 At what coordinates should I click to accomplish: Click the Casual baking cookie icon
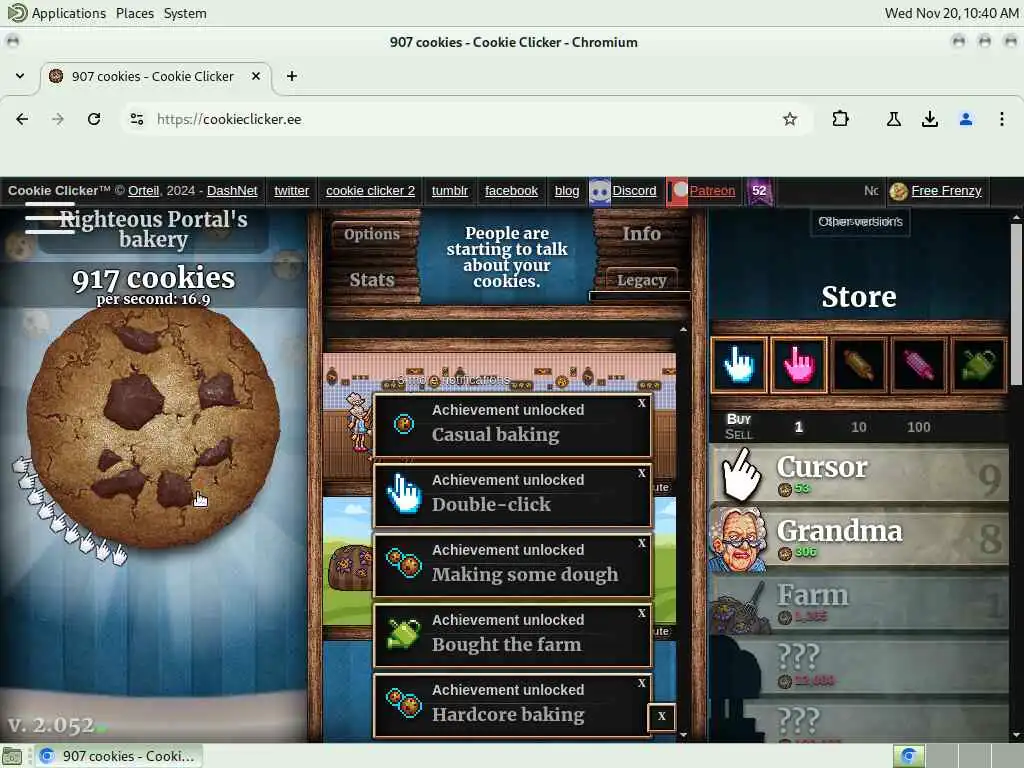click(404, 424)
